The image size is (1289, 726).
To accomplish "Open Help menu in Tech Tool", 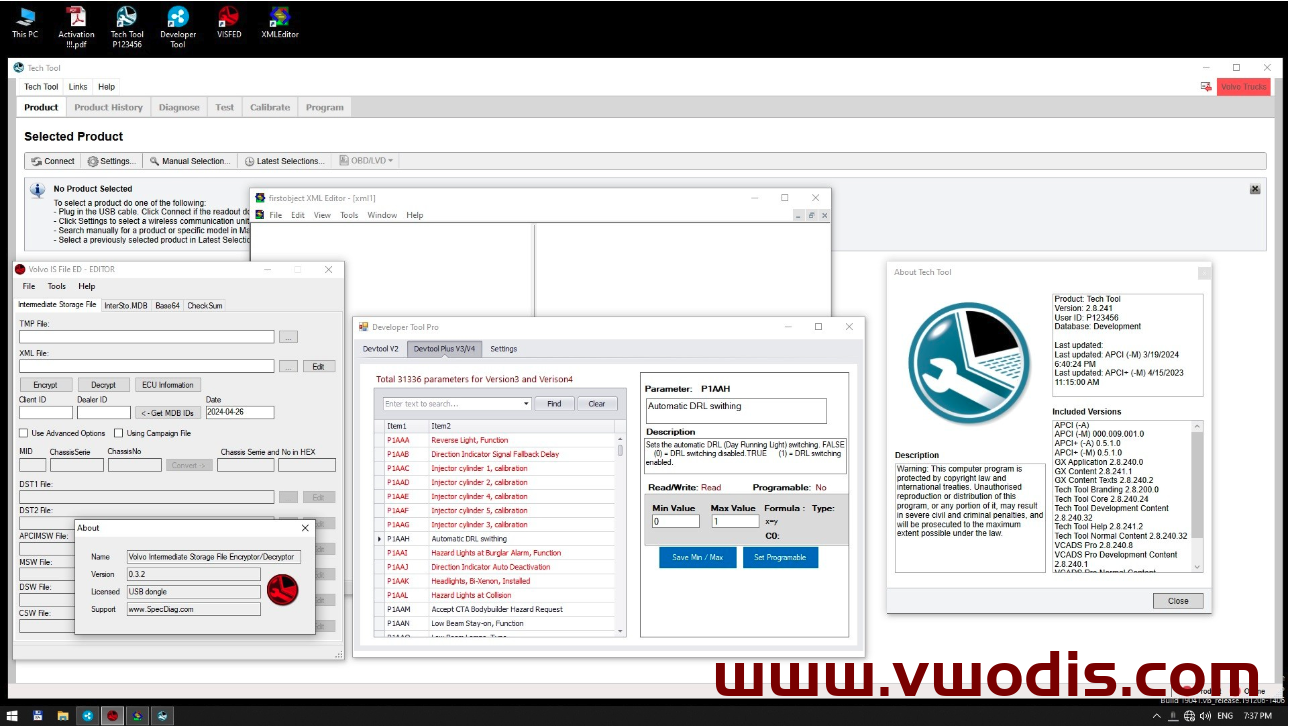I will click(106, 87).
